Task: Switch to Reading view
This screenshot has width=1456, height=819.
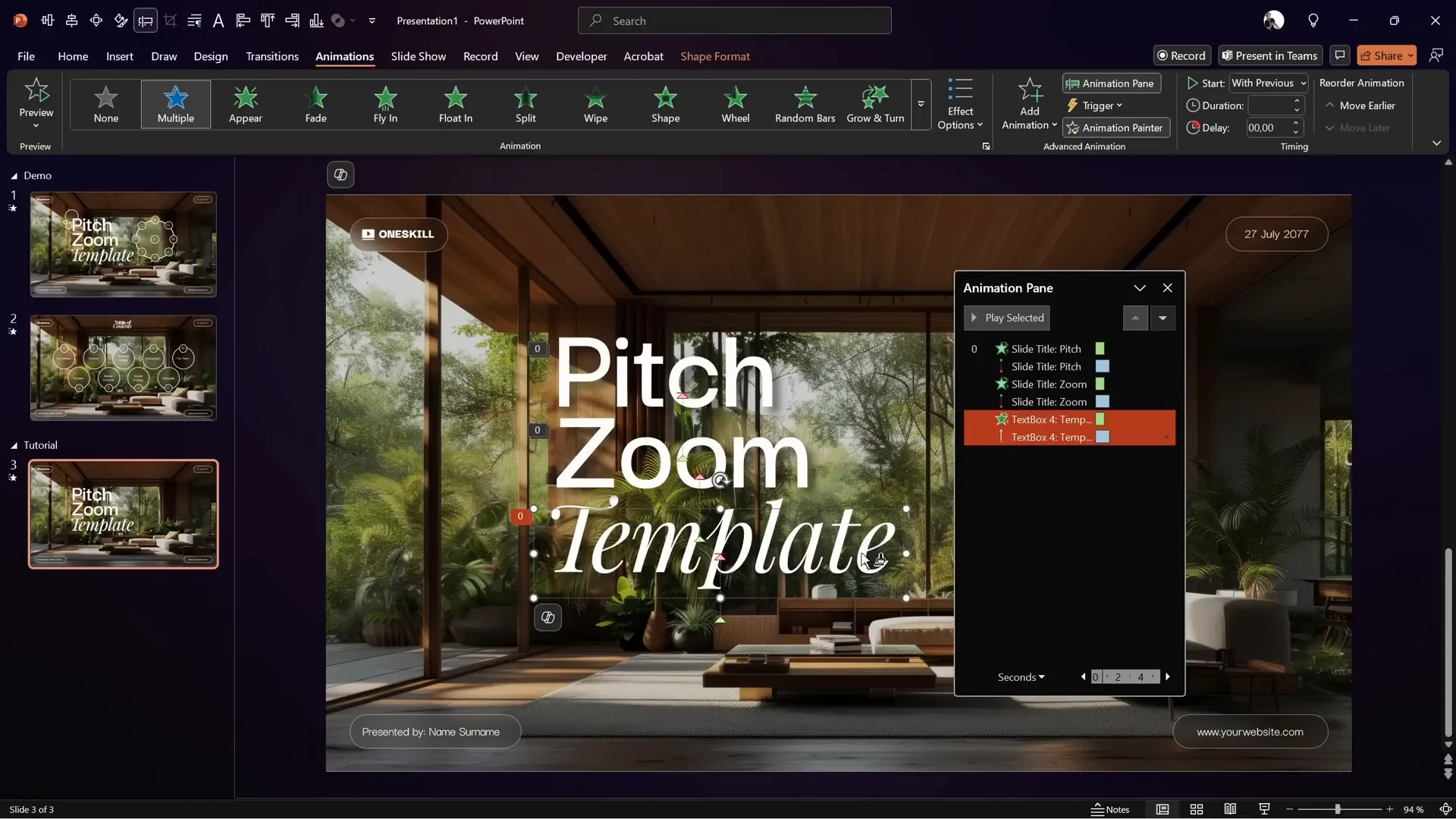Action: 1230,809
